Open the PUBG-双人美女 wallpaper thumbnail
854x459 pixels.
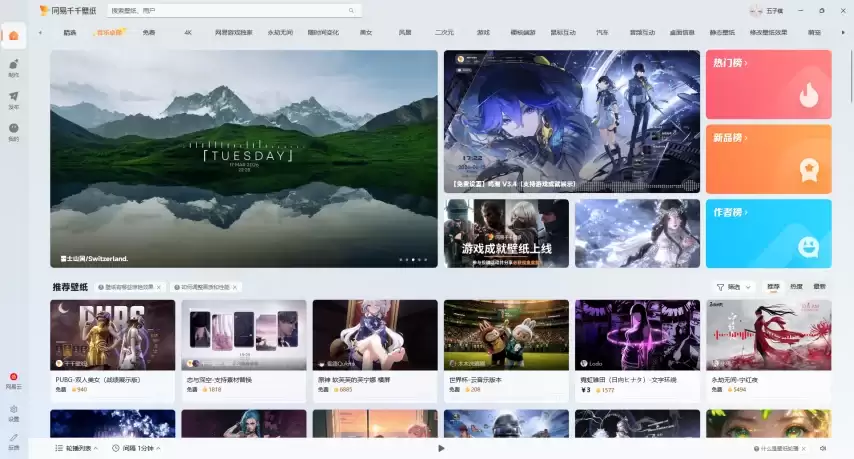click(113, 335)
